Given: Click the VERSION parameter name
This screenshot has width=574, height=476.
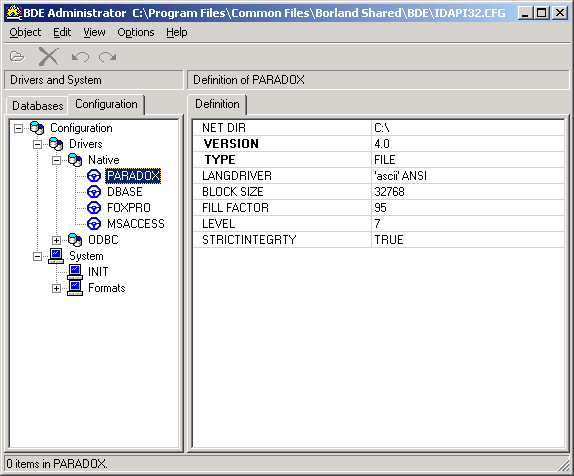Looking at the screenshot, I should (x=231, y=144).
